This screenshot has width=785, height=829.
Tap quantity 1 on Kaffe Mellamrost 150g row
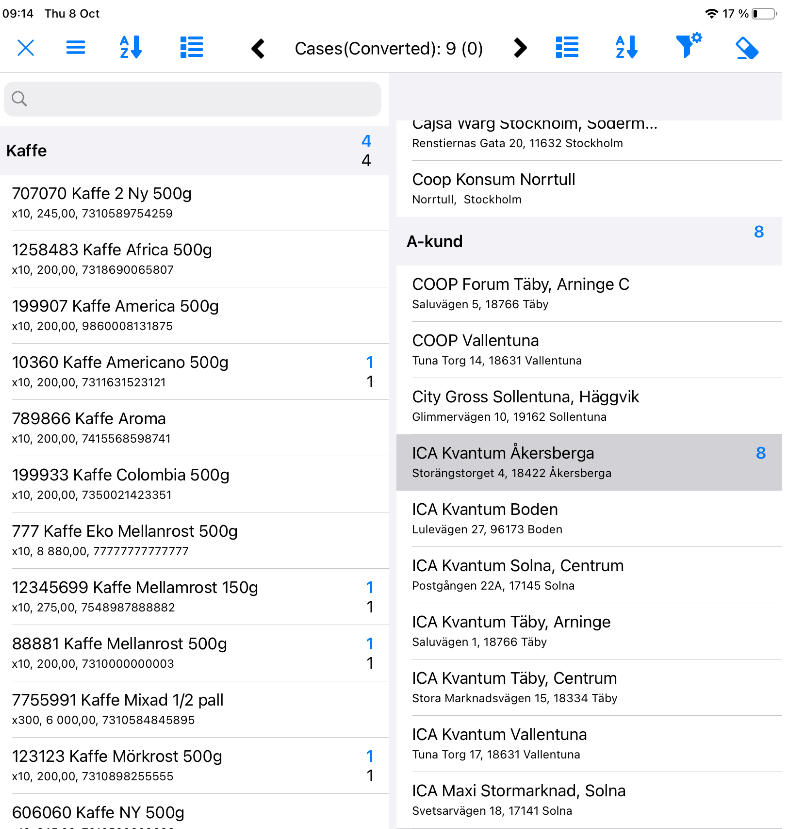tap(370, 587)
